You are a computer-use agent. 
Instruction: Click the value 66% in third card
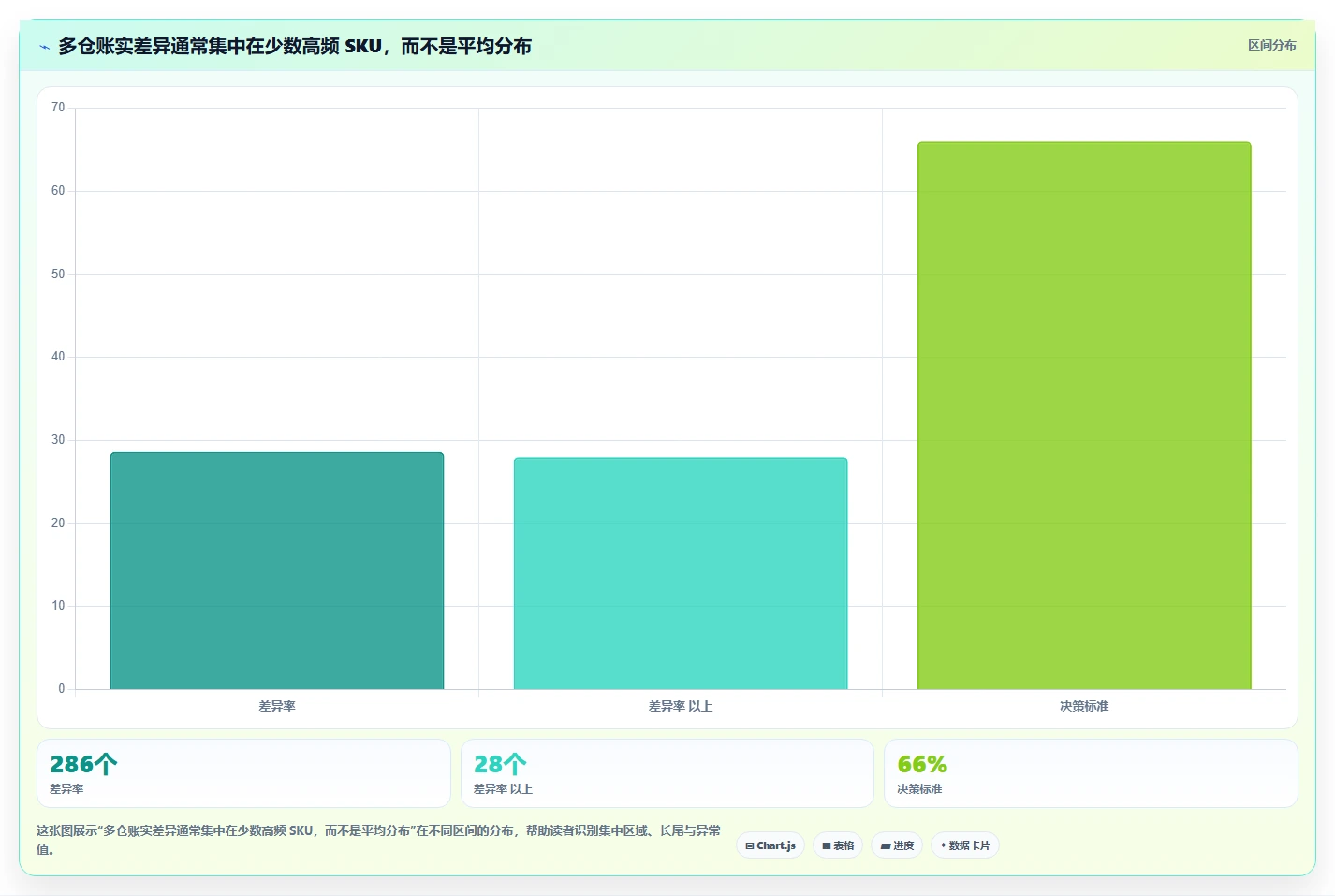pyautogui.click(x=922, y=764)
